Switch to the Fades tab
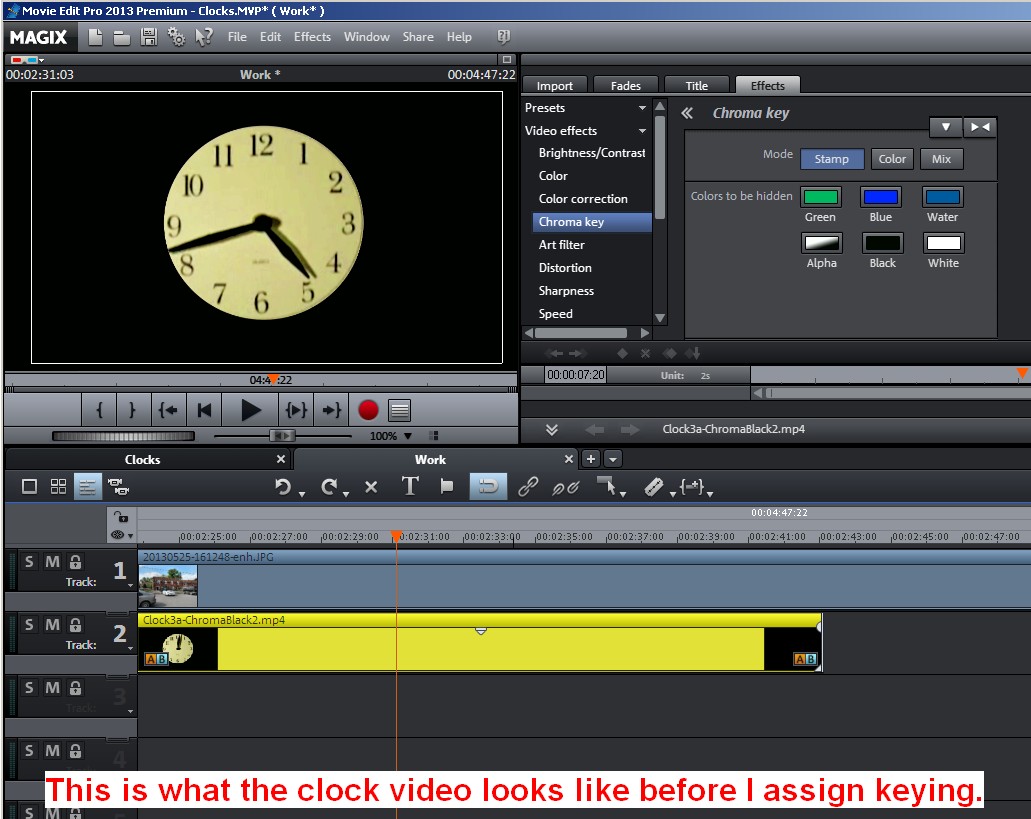1031x819 pixels. [626, 85]
